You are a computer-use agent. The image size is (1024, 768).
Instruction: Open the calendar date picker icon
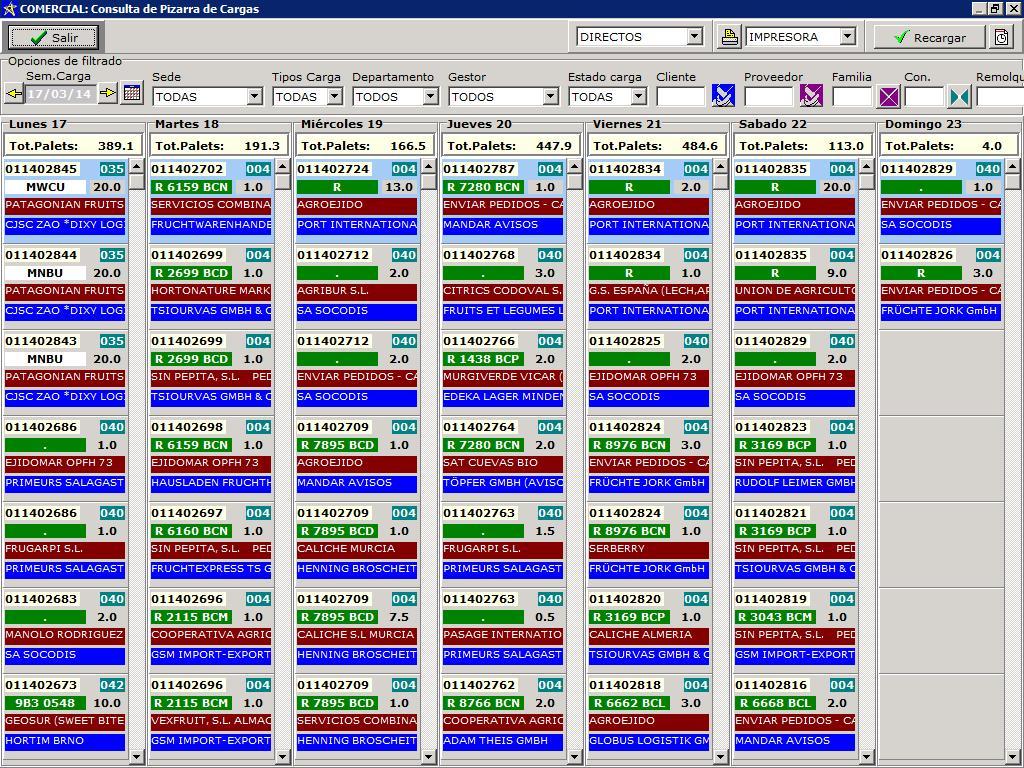coord(131,94)
